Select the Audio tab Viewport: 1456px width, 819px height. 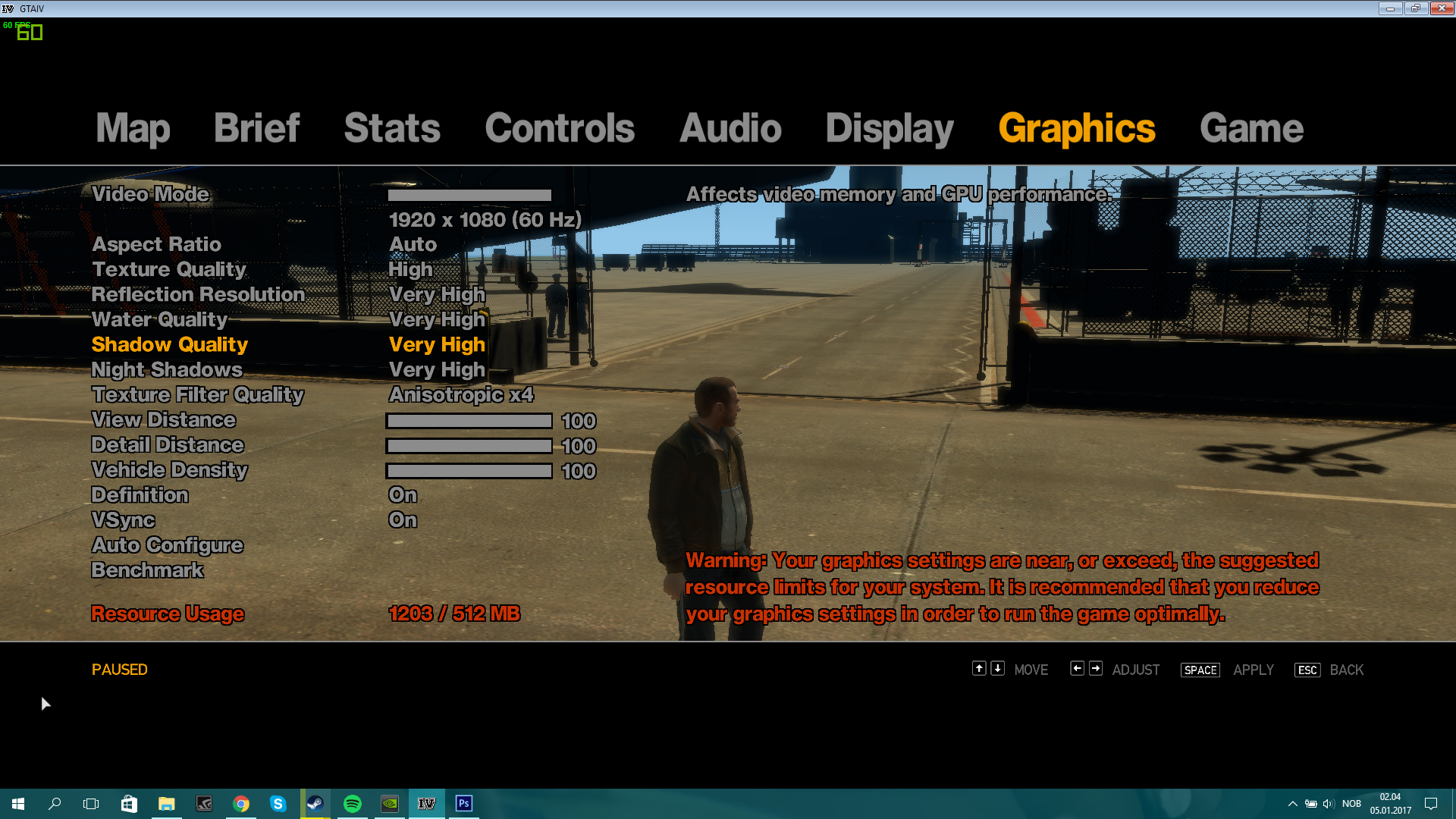(730, 127)
